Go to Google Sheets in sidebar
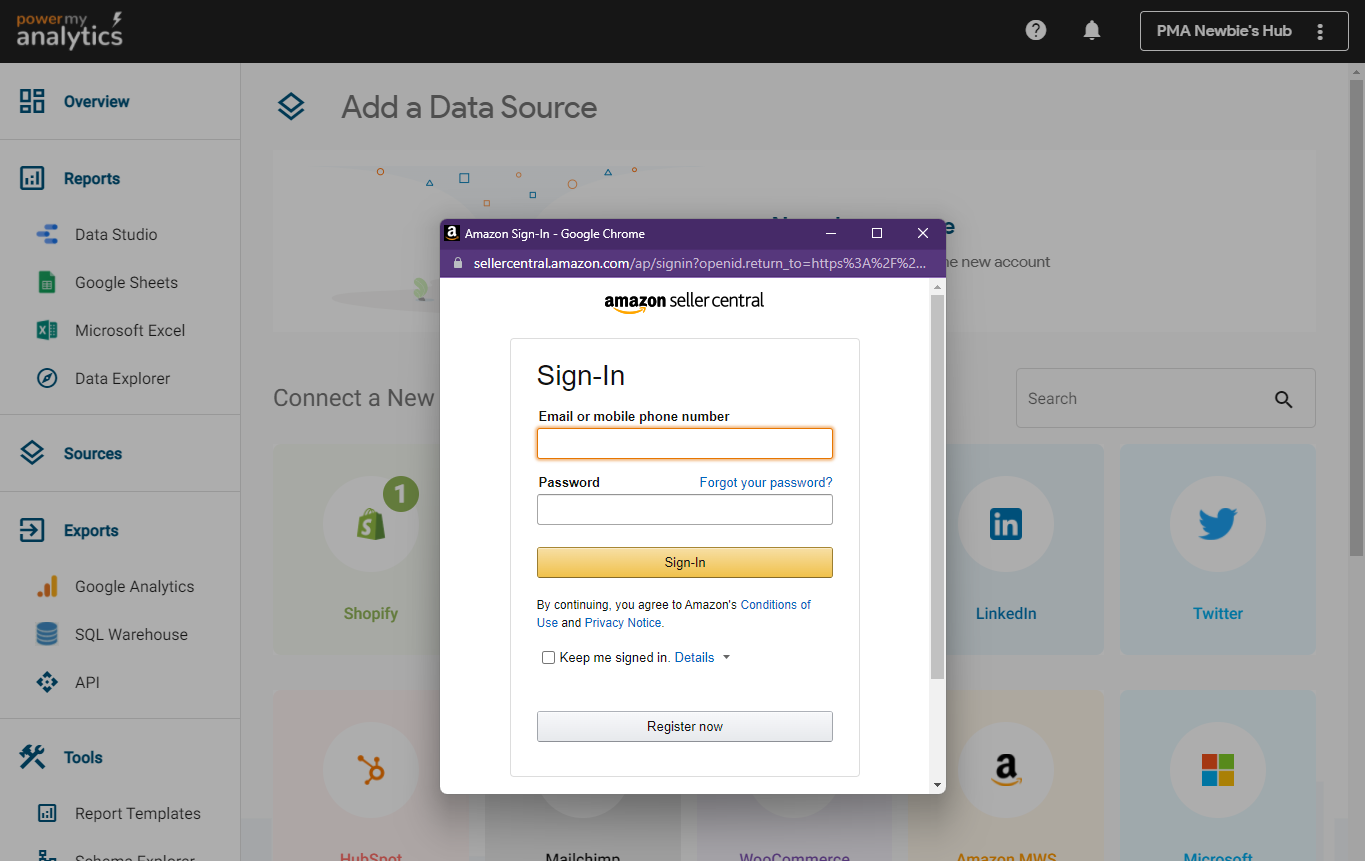This screenshot has height=861, width=1365. 126,283
